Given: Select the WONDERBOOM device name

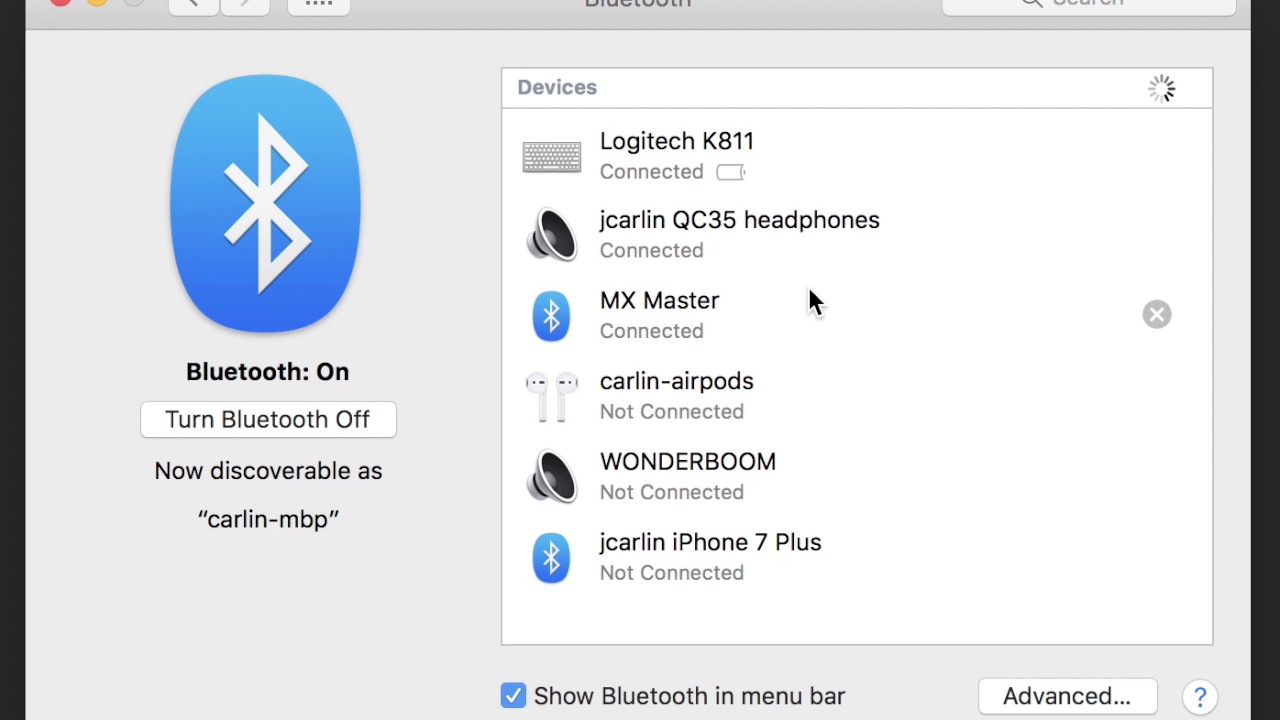Looking at the screenshot, I should (688, 461).
